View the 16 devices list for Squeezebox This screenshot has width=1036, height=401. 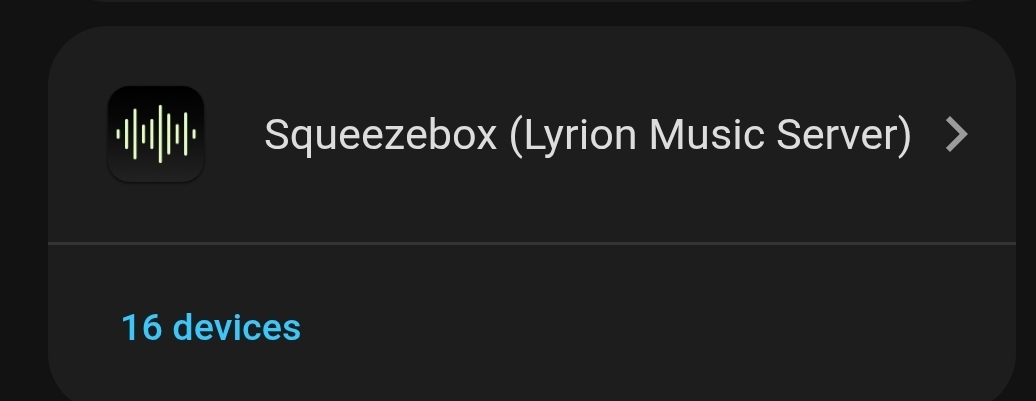tap(211, 327)
